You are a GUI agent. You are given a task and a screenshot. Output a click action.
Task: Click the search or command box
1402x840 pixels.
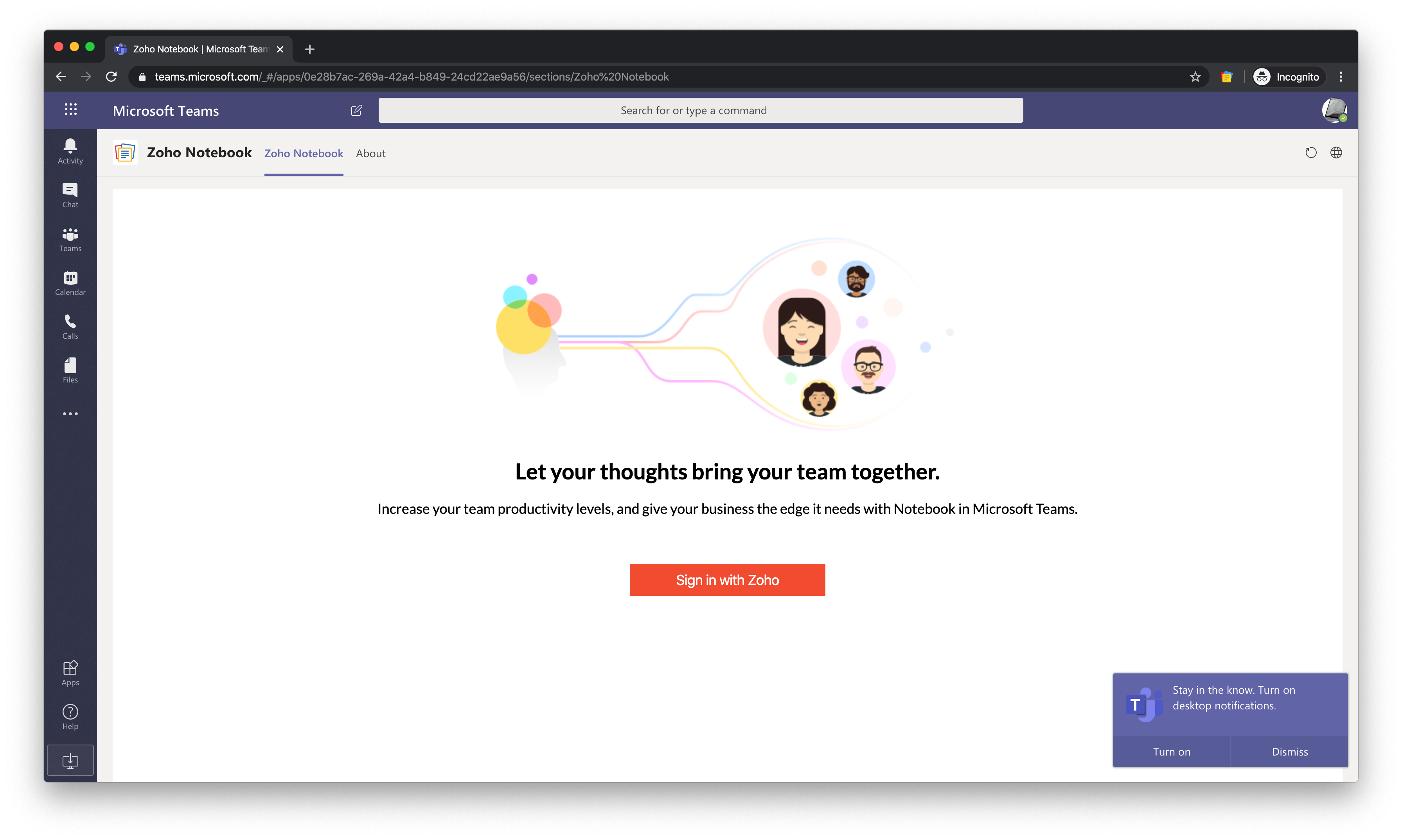click(701, 110)
